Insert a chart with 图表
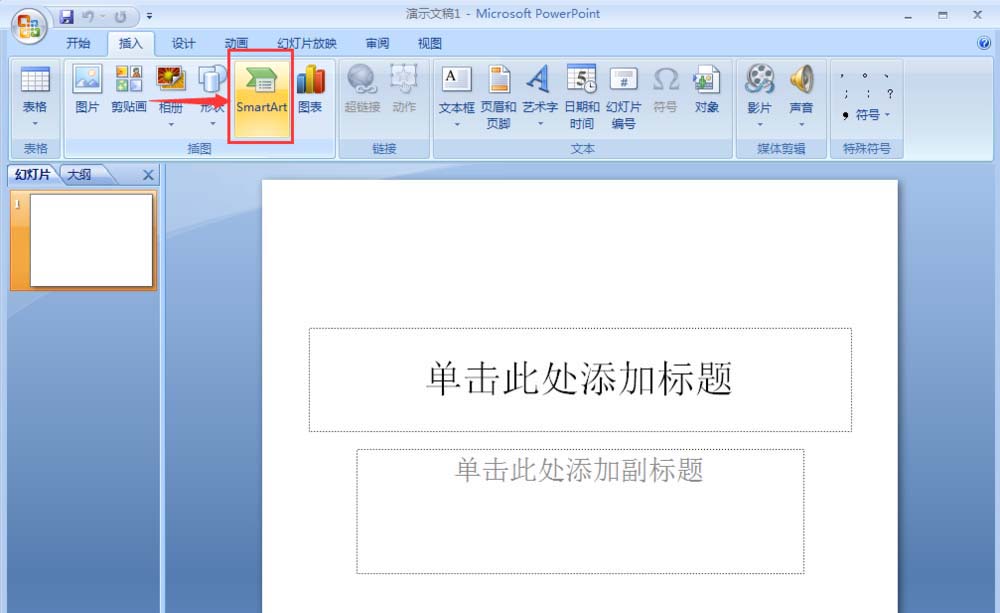The image size is (1000, 613). [311, 90]
